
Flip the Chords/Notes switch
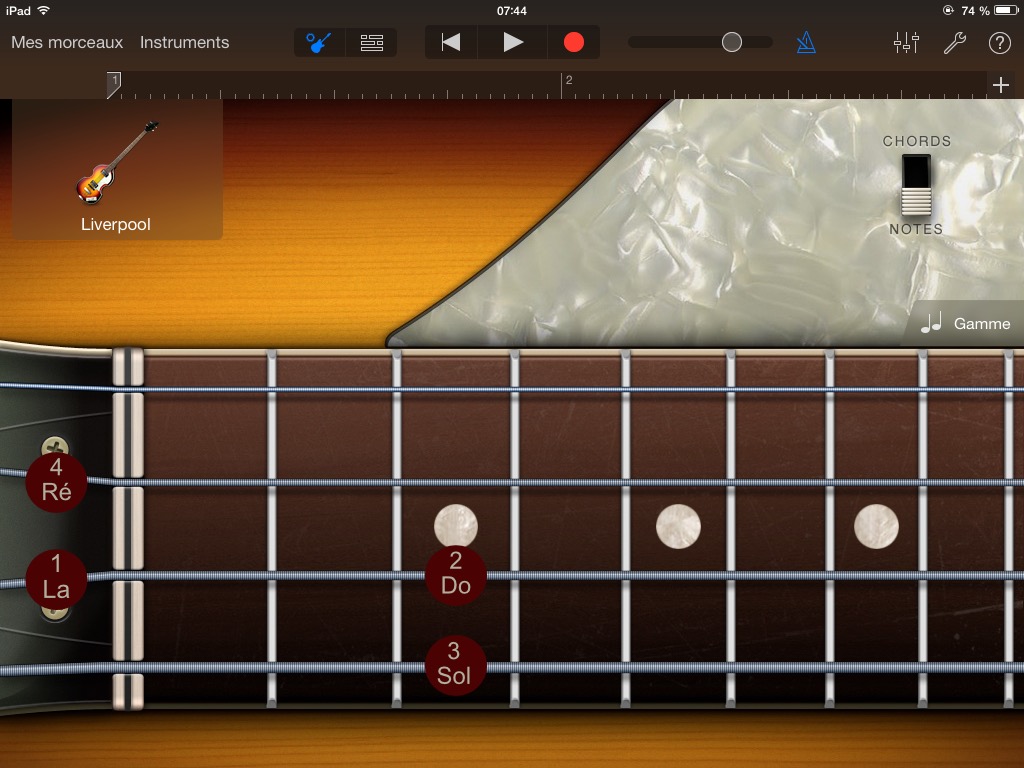[916, 185]
